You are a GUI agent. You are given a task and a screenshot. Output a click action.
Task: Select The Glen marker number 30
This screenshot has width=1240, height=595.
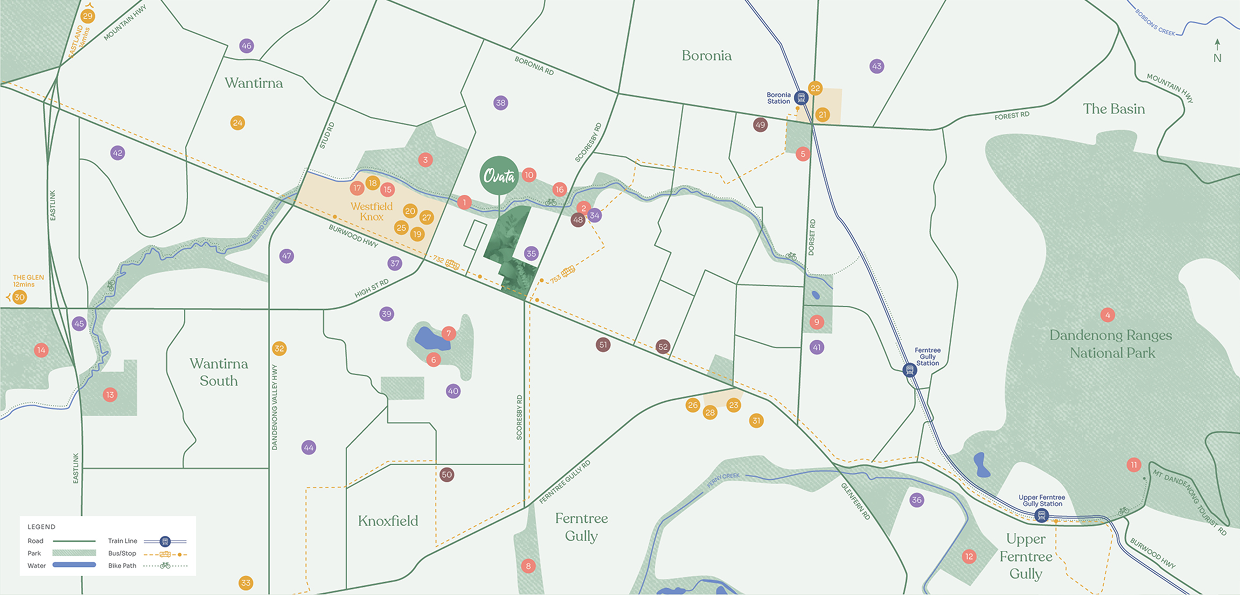coord(19,297)
